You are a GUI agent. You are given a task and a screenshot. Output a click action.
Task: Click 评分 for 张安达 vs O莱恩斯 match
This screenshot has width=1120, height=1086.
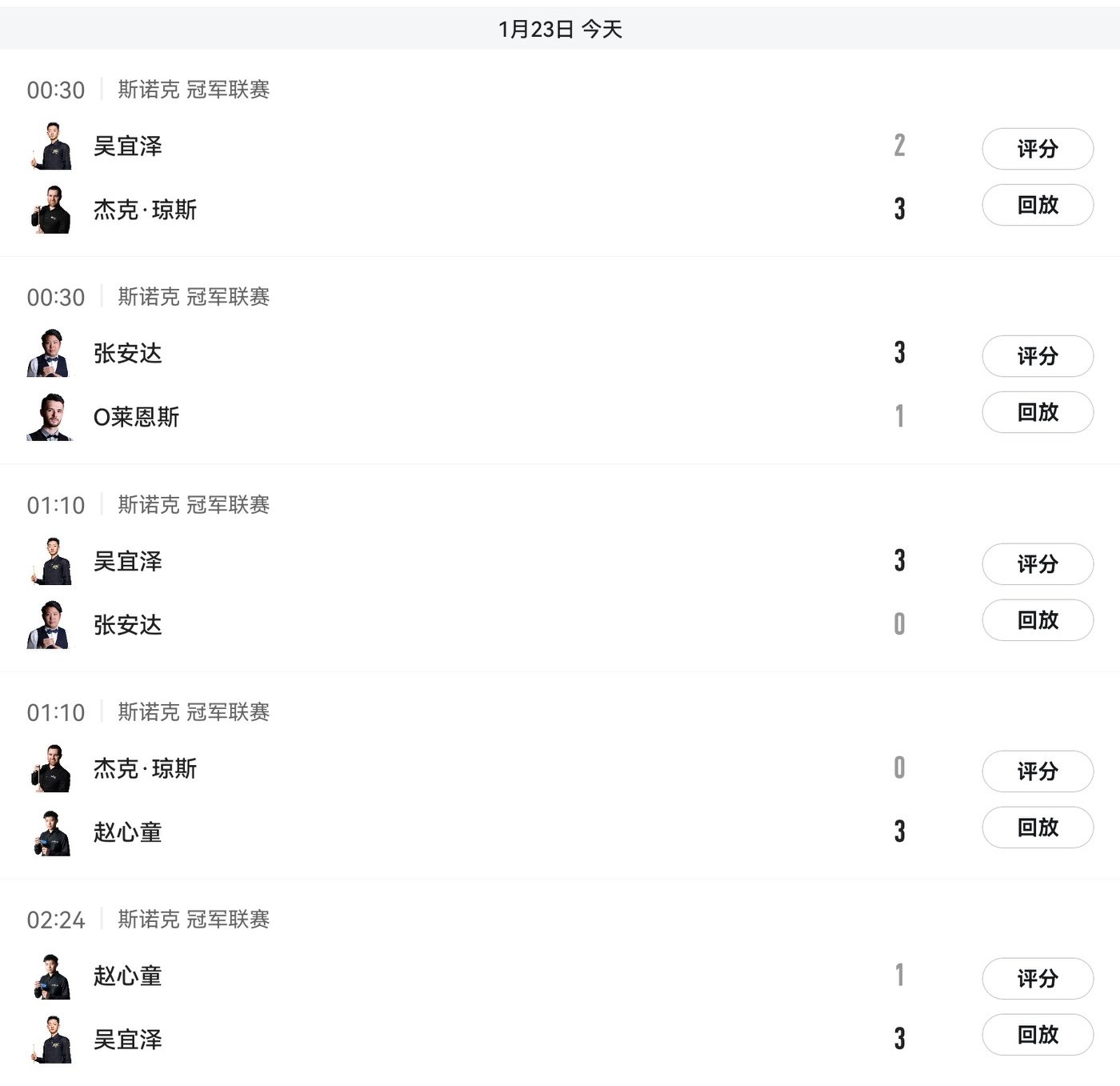coord(1037,356)
